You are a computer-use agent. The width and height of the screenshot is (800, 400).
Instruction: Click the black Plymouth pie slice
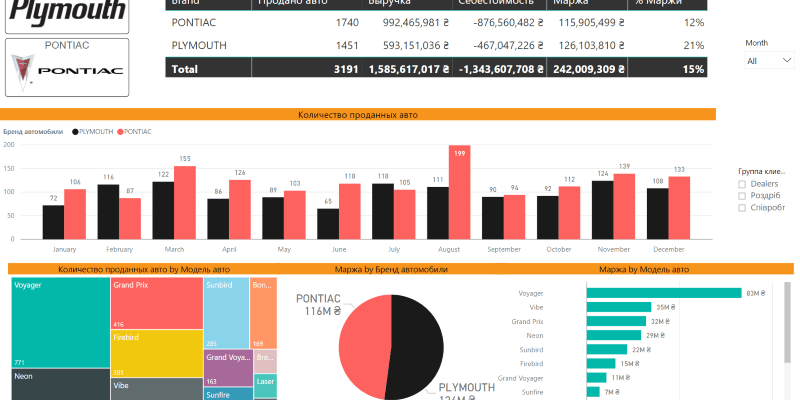pyautogui.click(x=416, y=347)
